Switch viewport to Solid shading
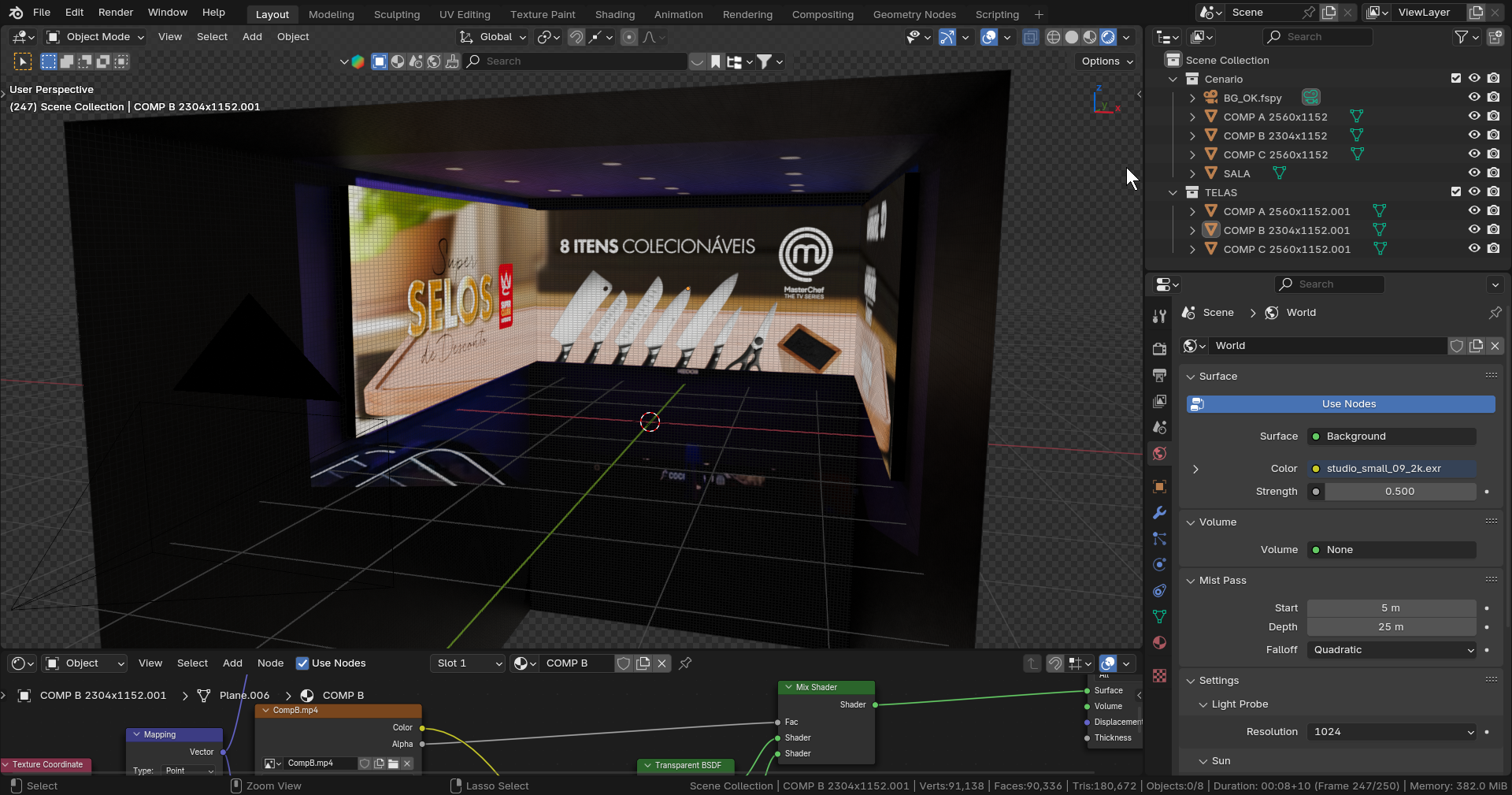The width and height of the screenshot is (1512, 795). pos(1071,37)
